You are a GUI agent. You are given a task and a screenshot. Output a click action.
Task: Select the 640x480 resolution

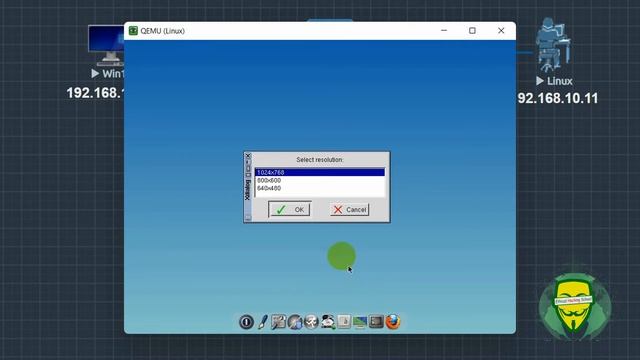pos(320,188)
